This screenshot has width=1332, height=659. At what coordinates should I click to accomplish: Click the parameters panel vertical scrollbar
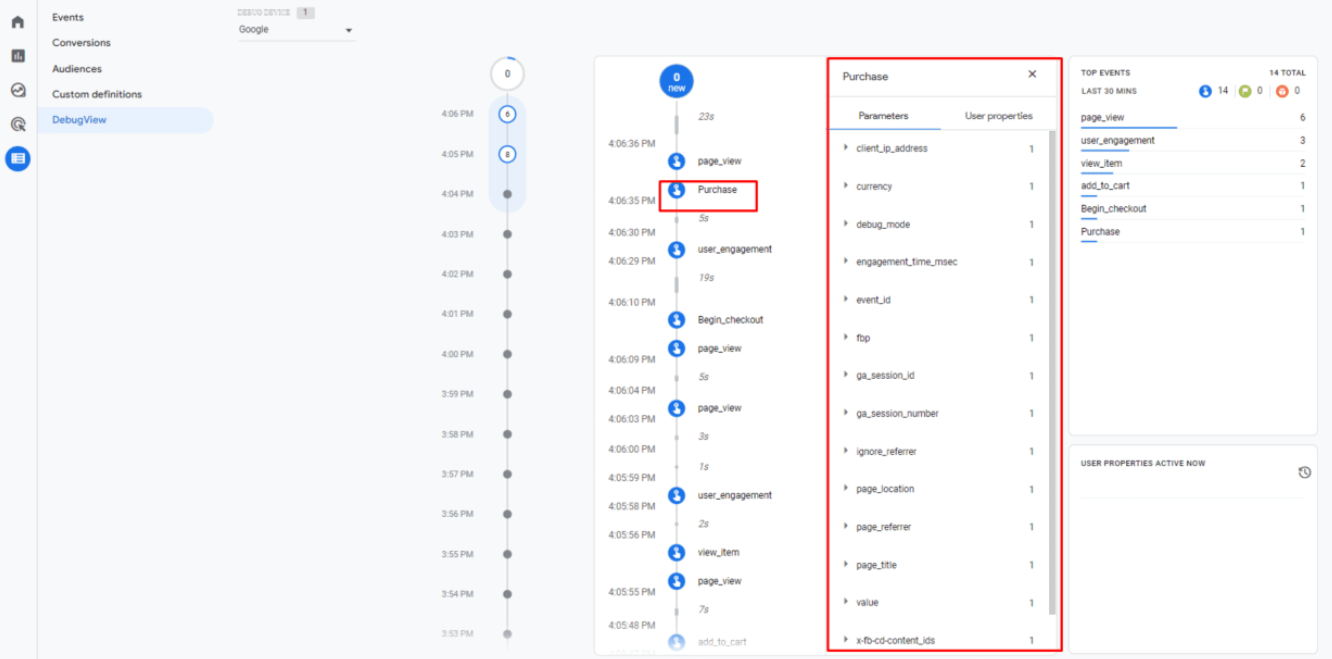coord(1051,370)
